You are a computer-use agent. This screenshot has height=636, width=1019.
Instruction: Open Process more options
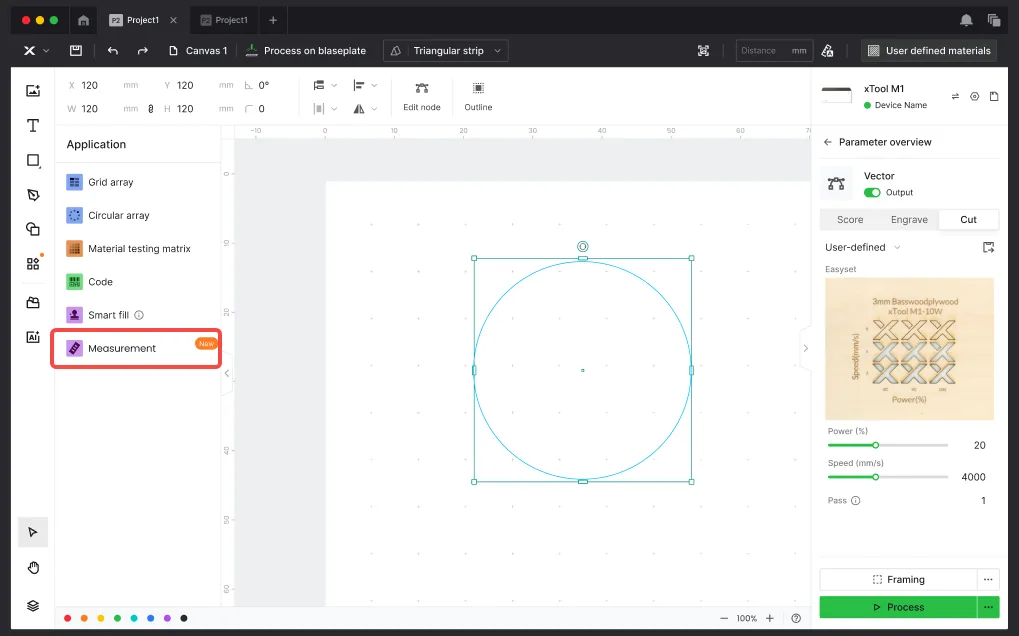pyautogui.click(x=988, y=607)
